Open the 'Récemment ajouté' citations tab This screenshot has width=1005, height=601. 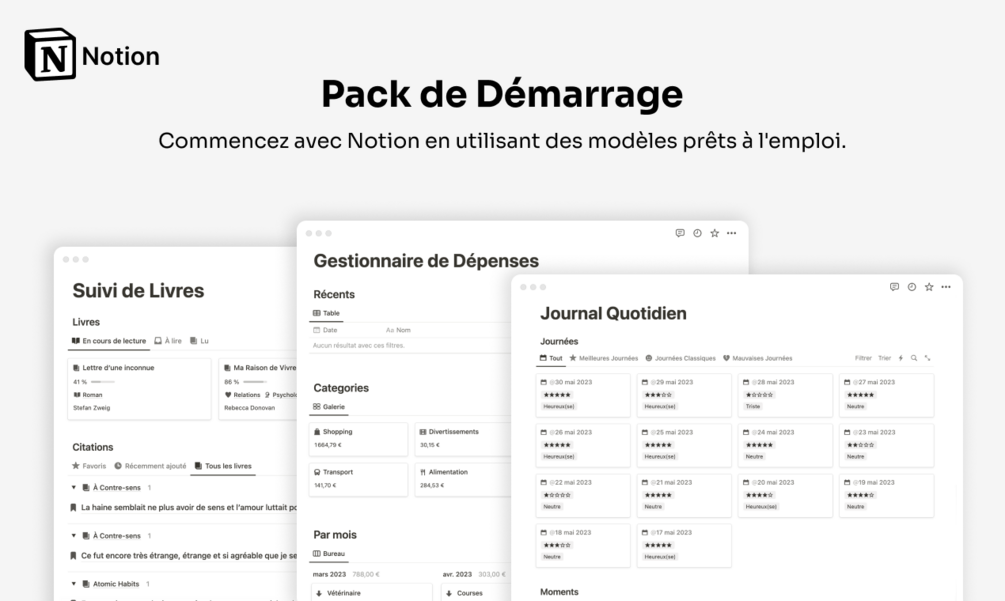pyautogui.click(x=151, y=466)
